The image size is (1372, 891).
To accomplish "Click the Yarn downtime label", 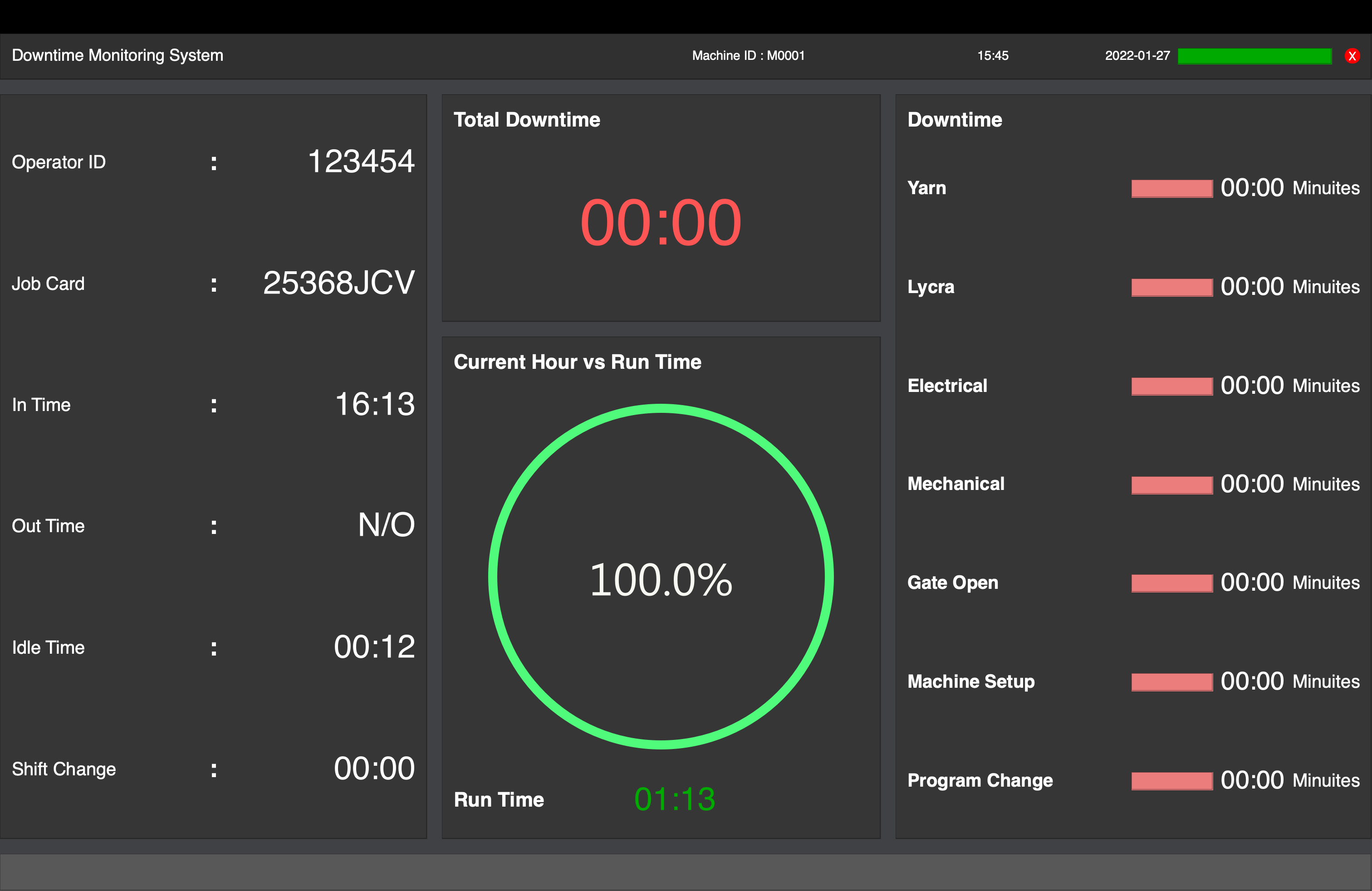I will pos(926,188).
